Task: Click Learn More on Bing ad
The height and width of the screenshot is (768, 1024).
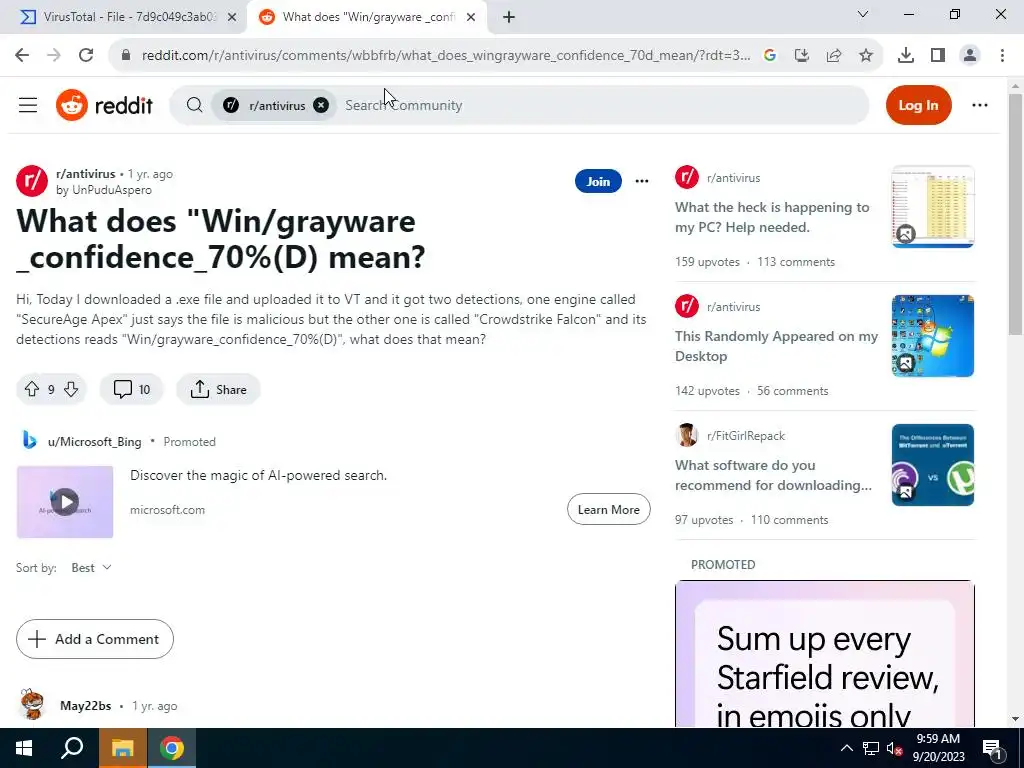Action: point(609,509)
